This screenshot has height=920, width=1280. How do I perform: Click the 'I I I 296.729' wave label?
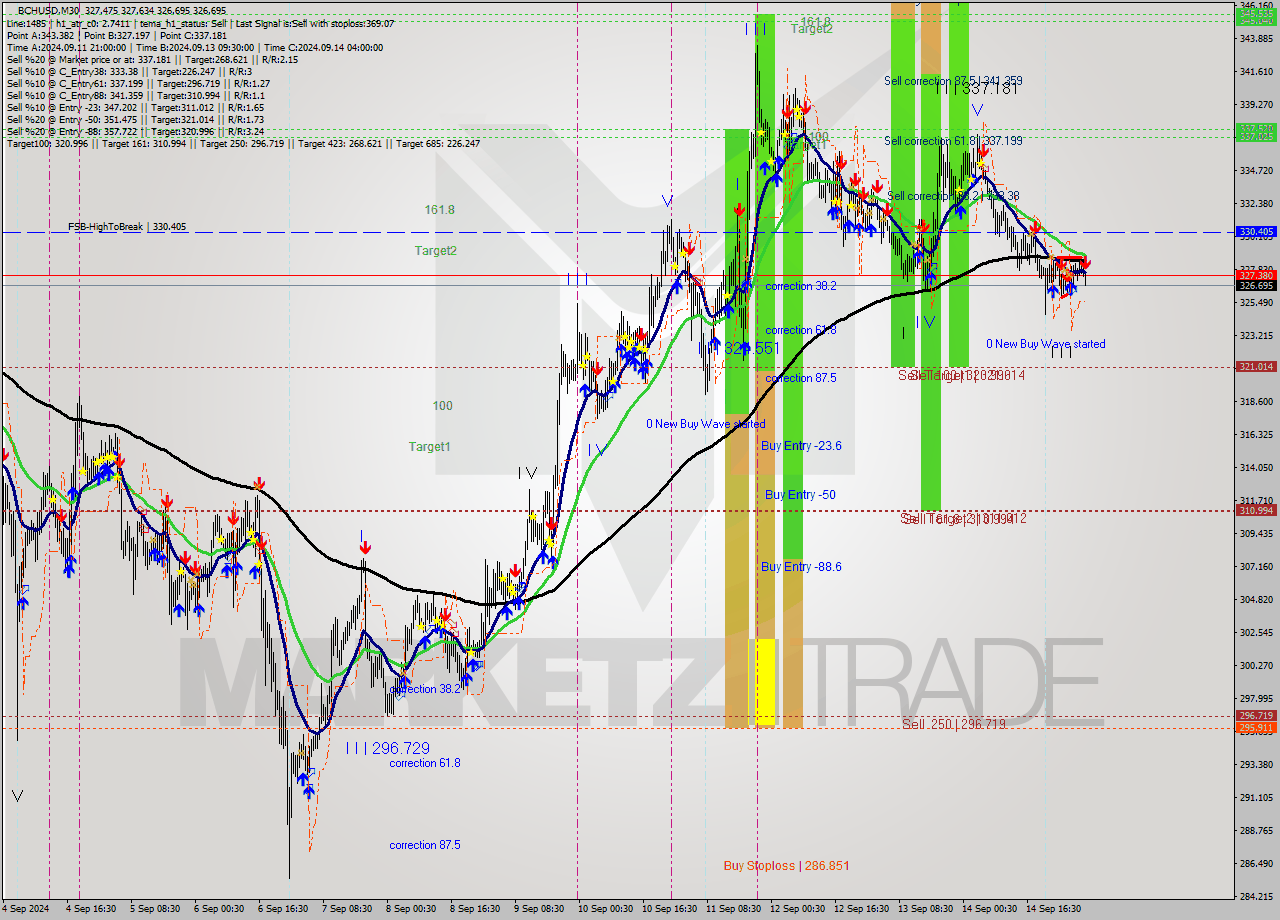coord(388,748)
